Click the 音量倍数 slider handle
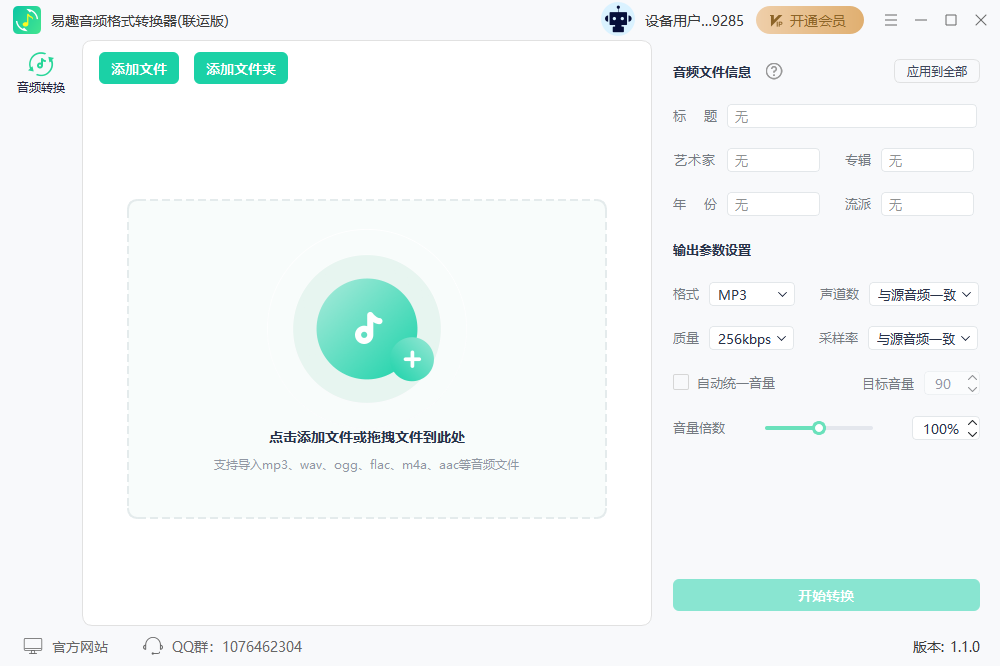The height and width of the screenshot is (666, 1000). tap(819, 428)
